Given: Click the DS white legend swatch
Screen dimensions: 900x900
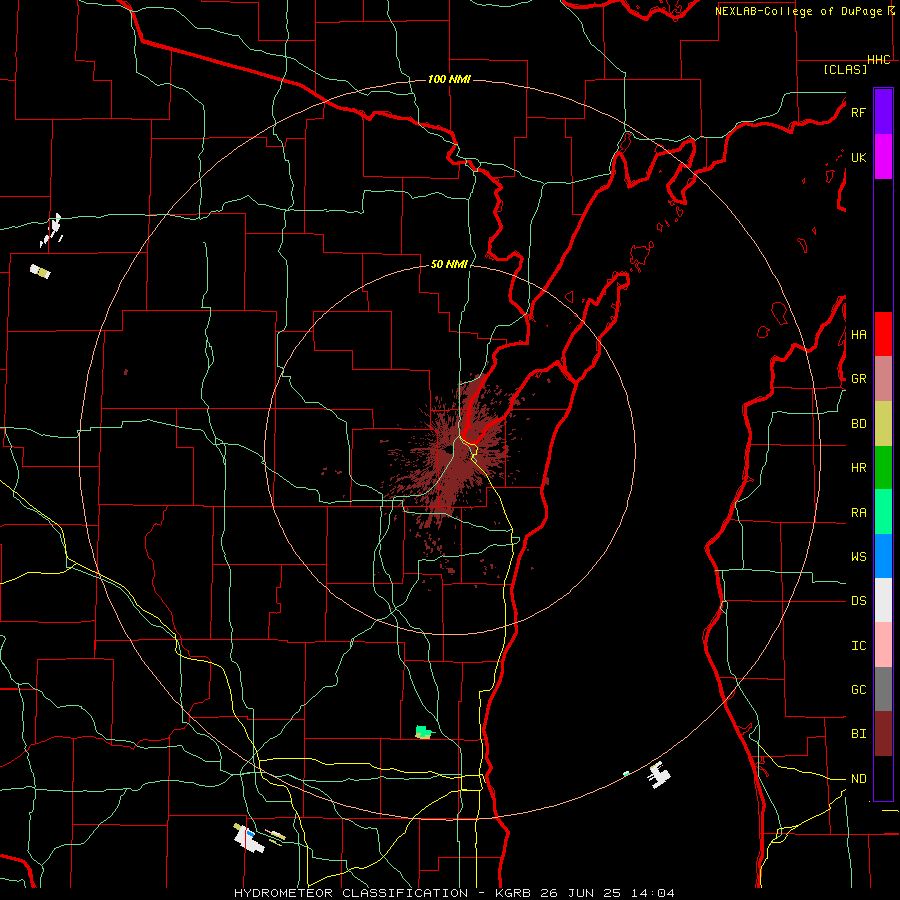Looking at the screenshot, I should 883,600.
